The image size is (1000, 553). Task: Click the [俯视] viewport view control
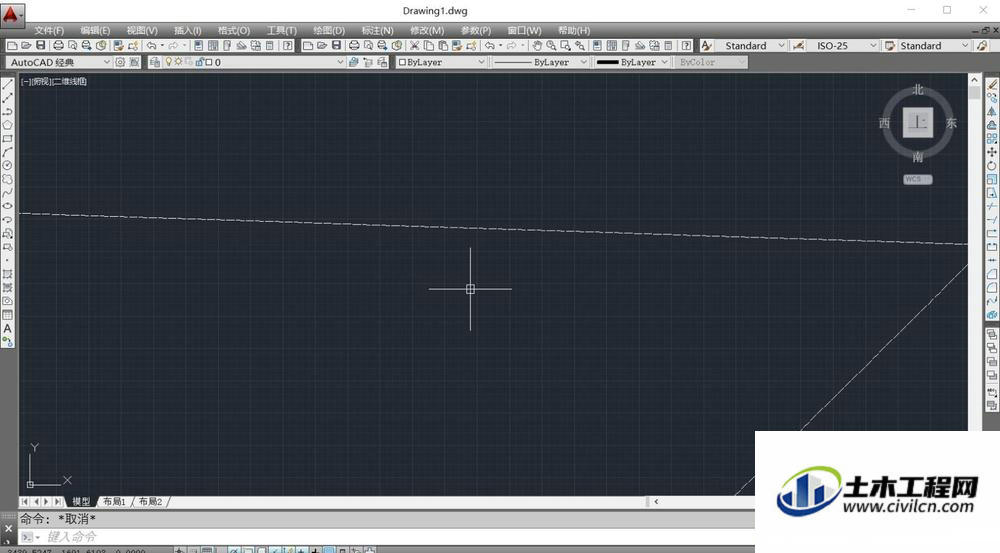(41, 81)
